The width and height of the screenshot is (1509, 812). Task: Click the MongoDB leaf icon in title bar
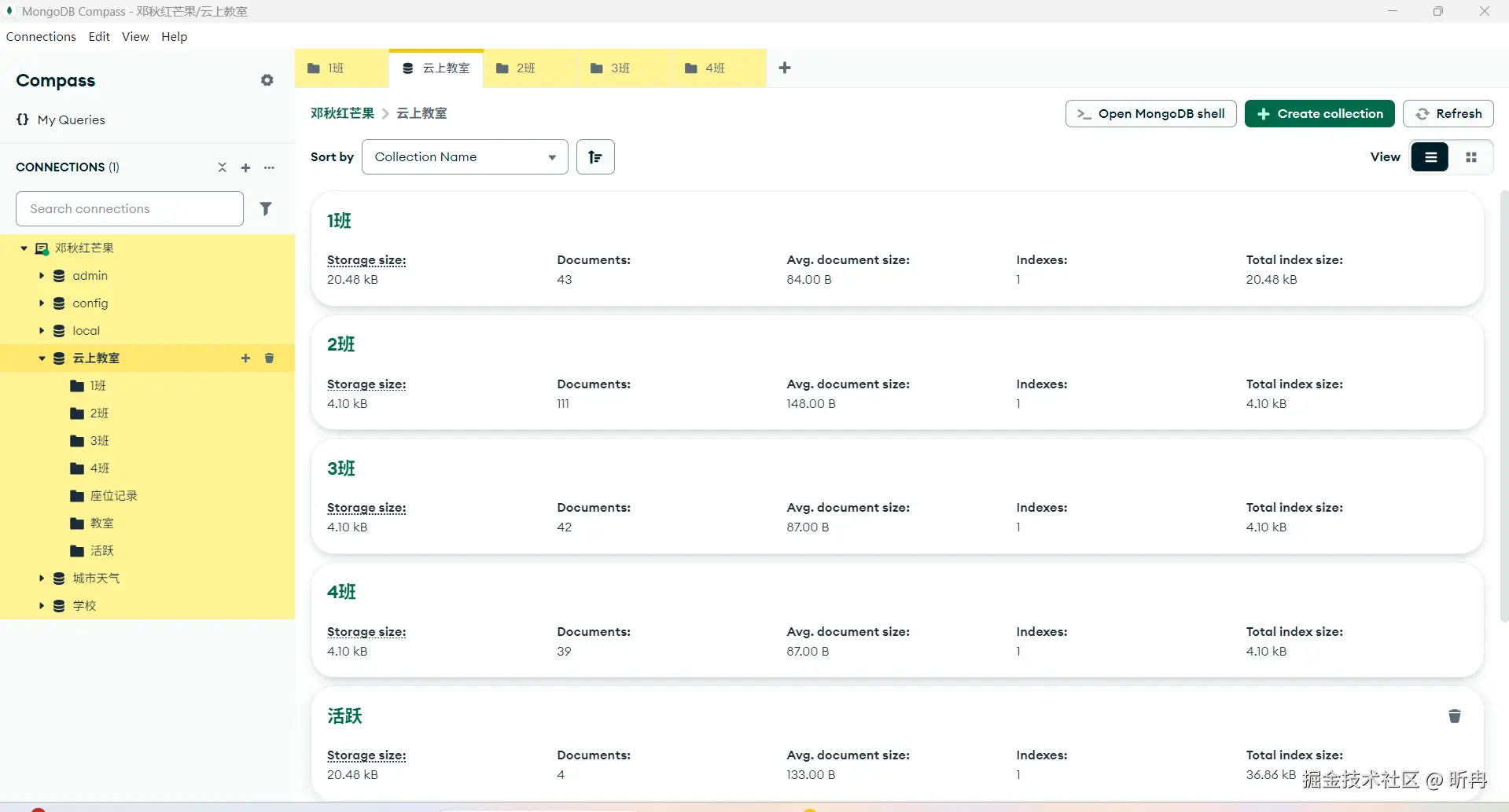pyautogui.click(x=10, y=11)
